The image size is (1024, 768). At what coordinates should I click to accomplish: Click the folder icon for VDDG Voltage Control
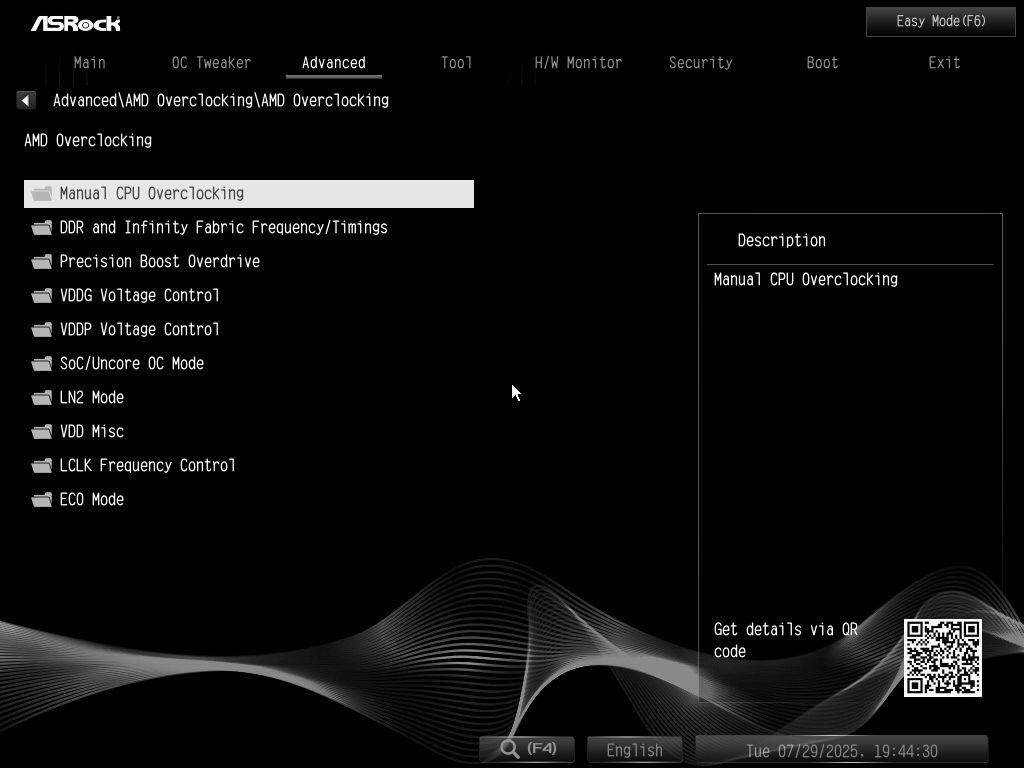pos(42,295)
